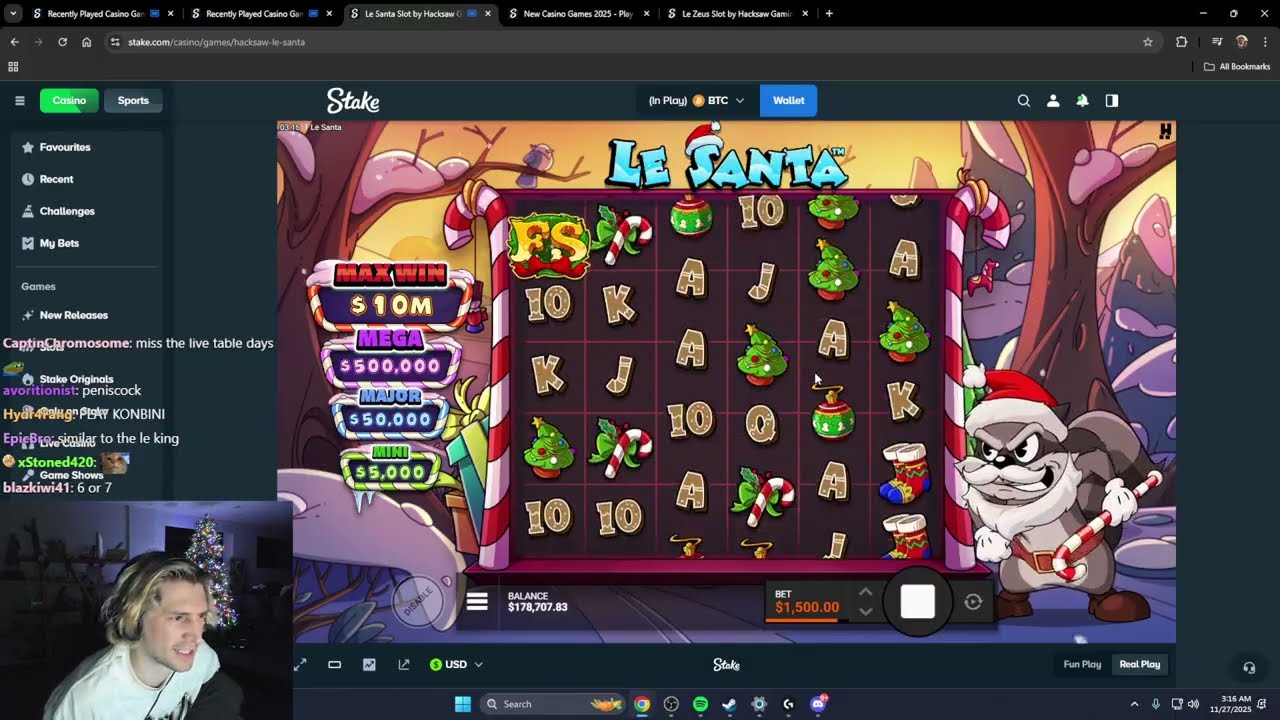The image size is (1280, 720).
Task: Open live support headset icon
Action: [1249, 667]
